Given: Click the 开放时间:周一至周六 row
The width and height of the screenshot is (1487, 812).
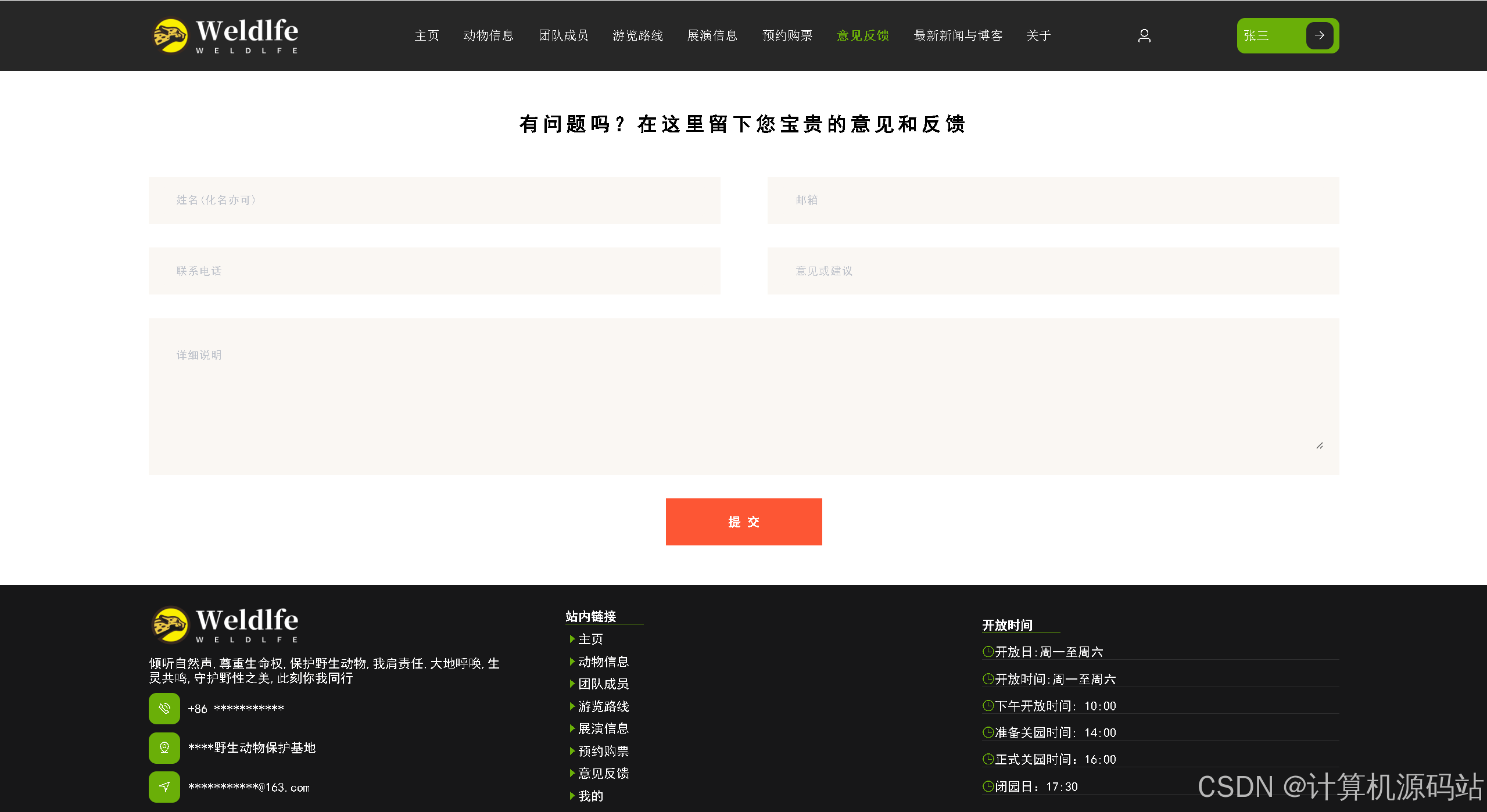Looking at the screenshot, I should click(1160, 679).
